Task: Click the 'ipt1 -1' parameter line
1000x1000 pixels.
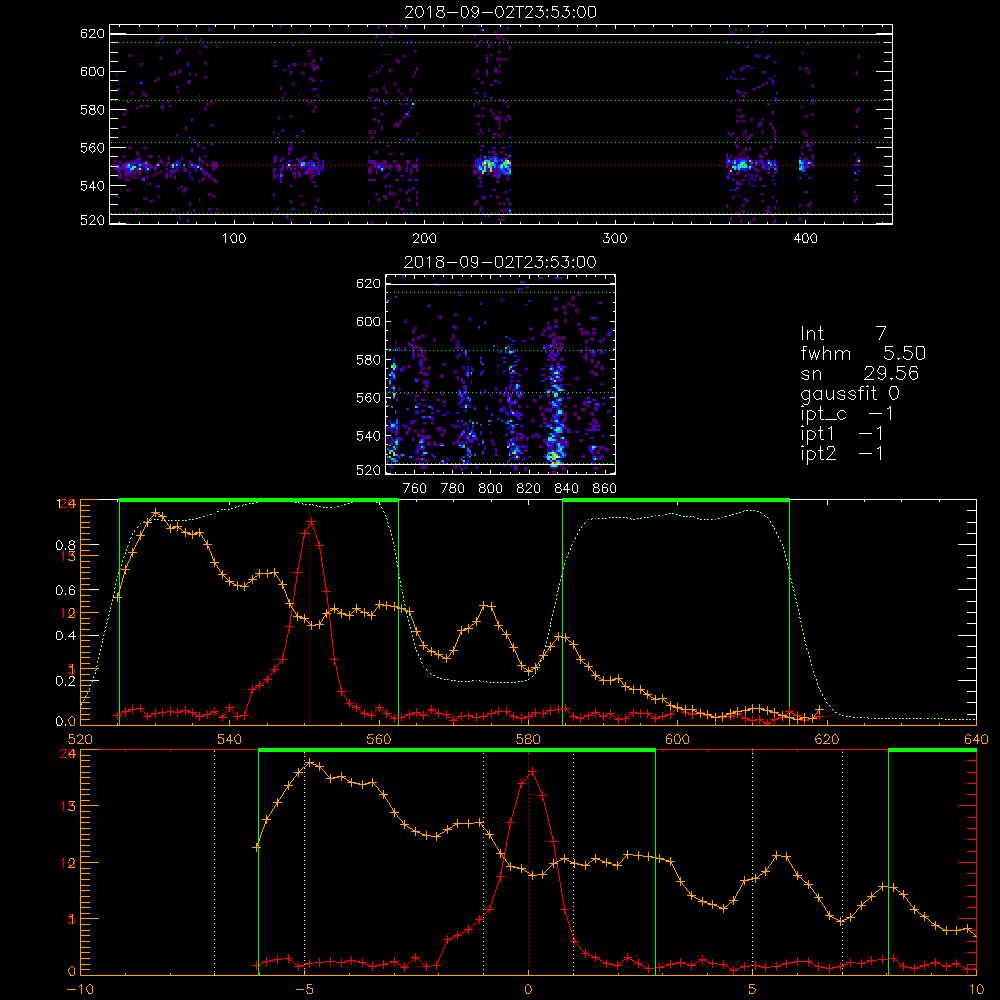Action: pos(842,434)
